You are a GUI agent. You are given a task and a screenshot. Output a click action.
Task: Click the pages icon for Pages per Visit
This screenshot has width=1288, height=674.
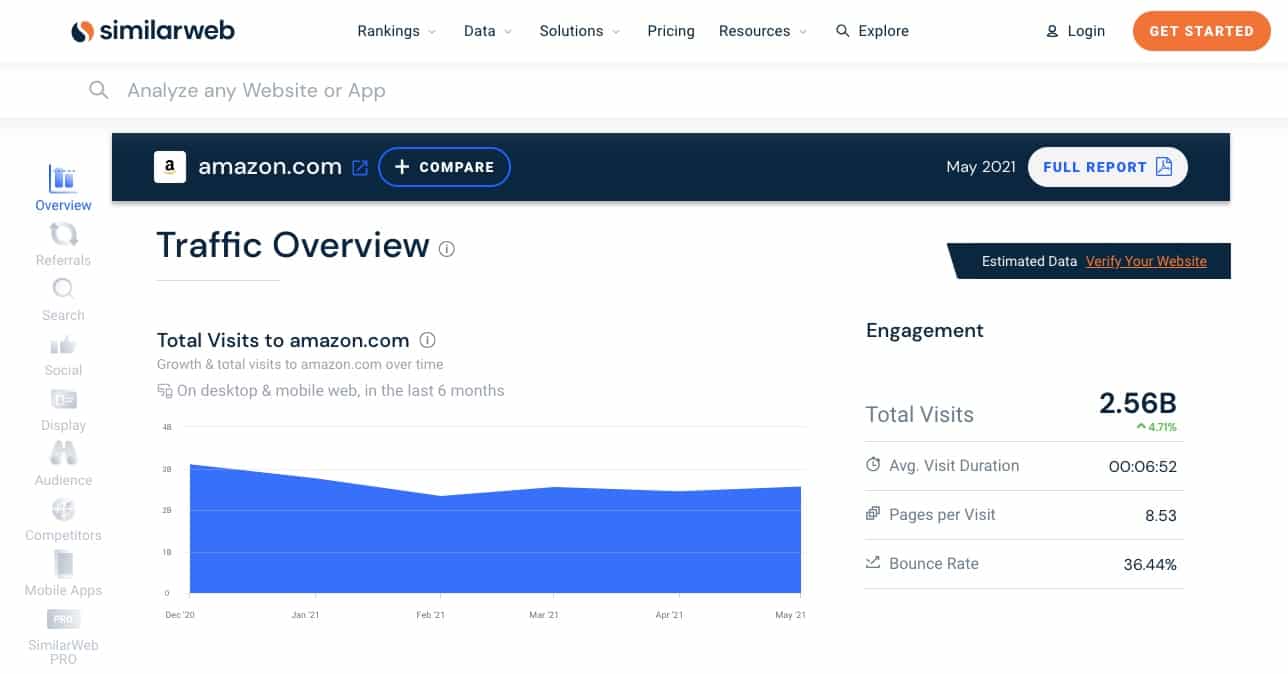click(x=873, y=514)
